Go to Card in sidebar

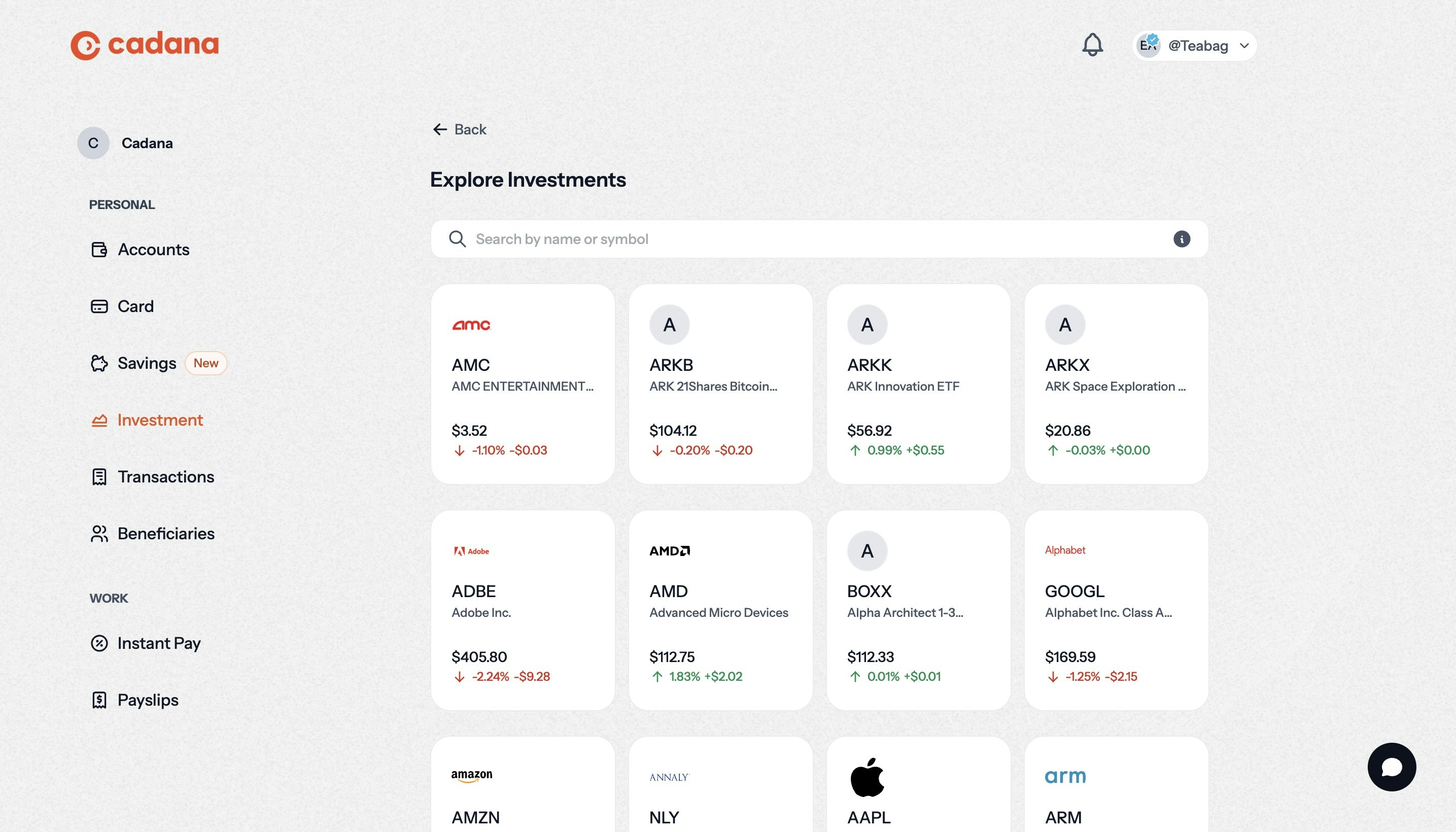135,306
